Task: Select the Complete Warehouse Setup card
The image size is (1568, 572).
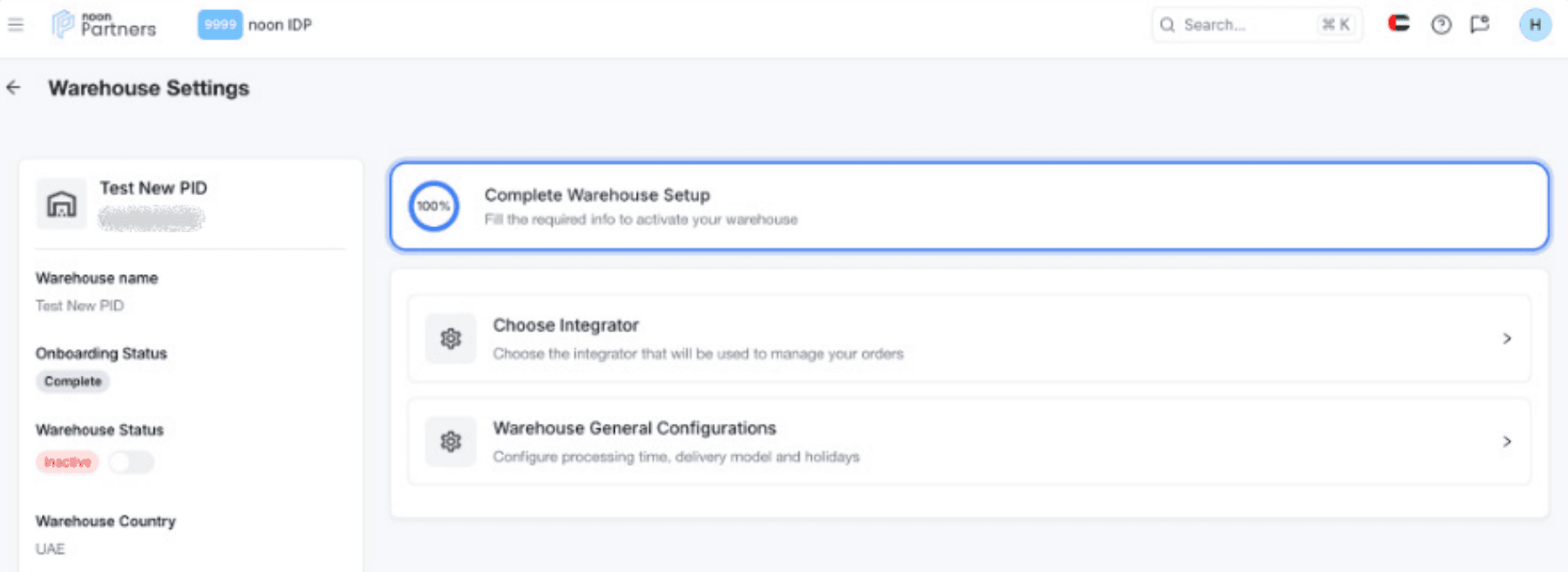Action: pyautogui.click(x=967, y=206)
